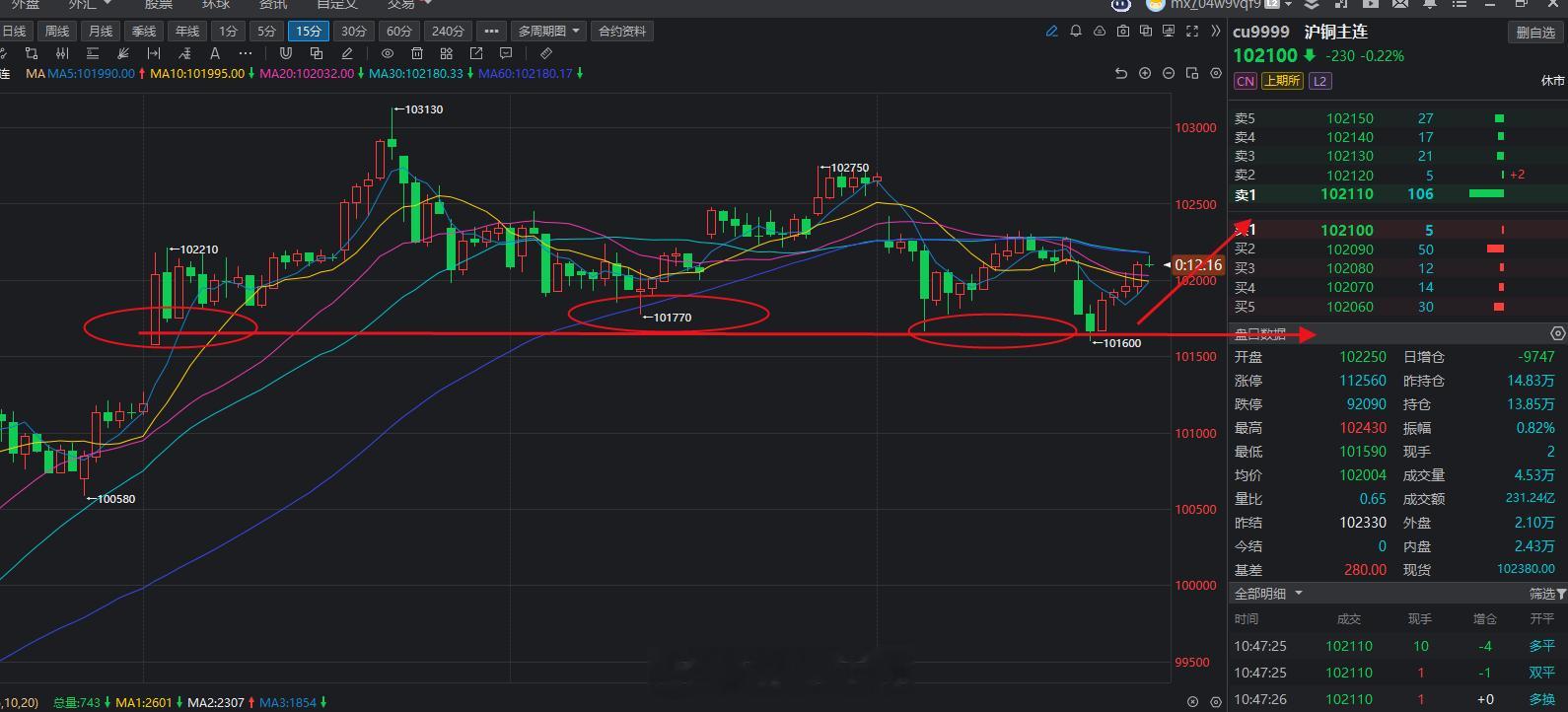Screen dimensions: 1568x712
Task: Open the 筛选 filter control
Action: (x=1547, y=594)
